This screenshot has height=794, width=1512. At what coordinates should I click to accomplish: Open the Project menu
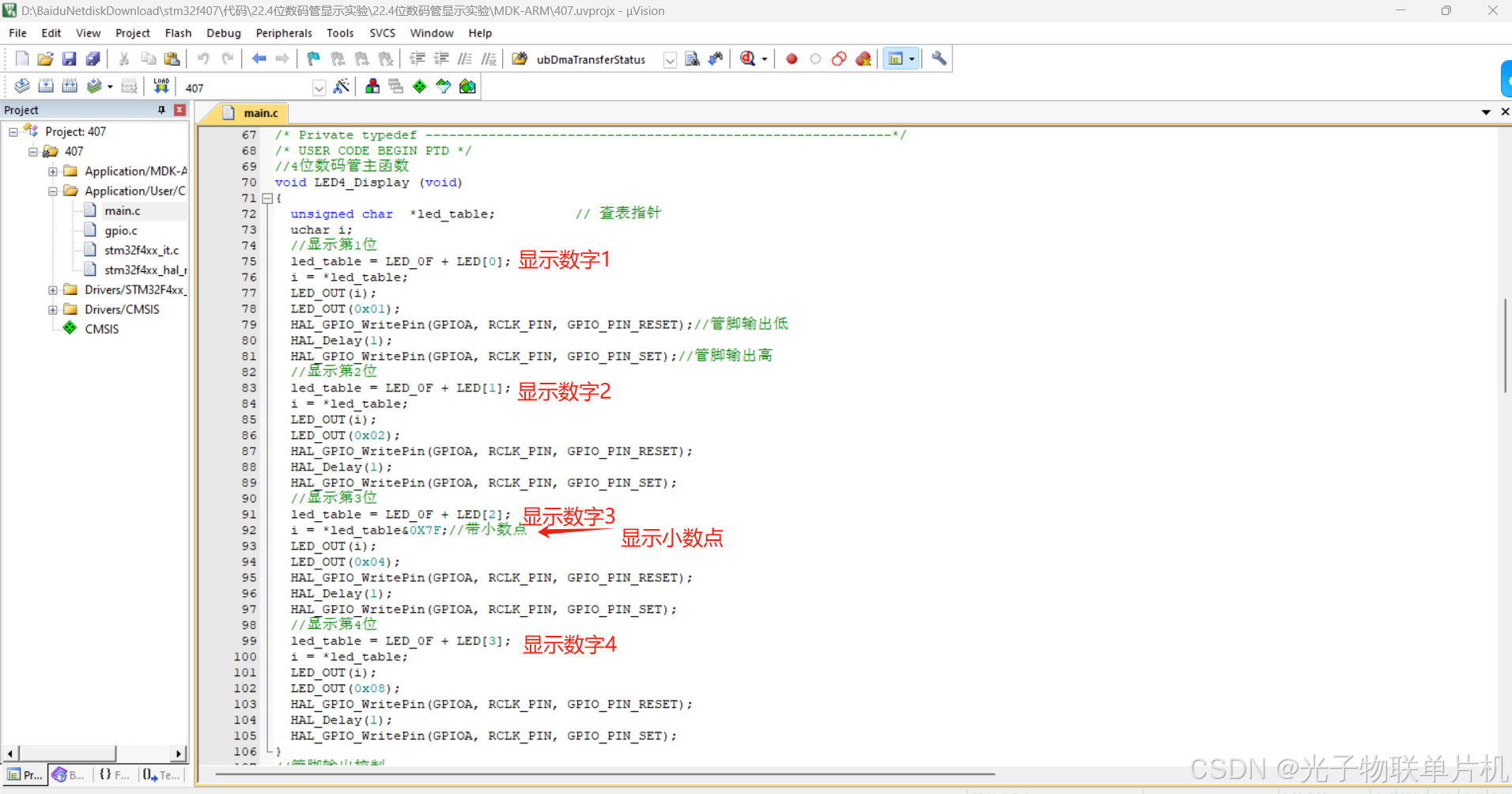click(x=133, y=33)
